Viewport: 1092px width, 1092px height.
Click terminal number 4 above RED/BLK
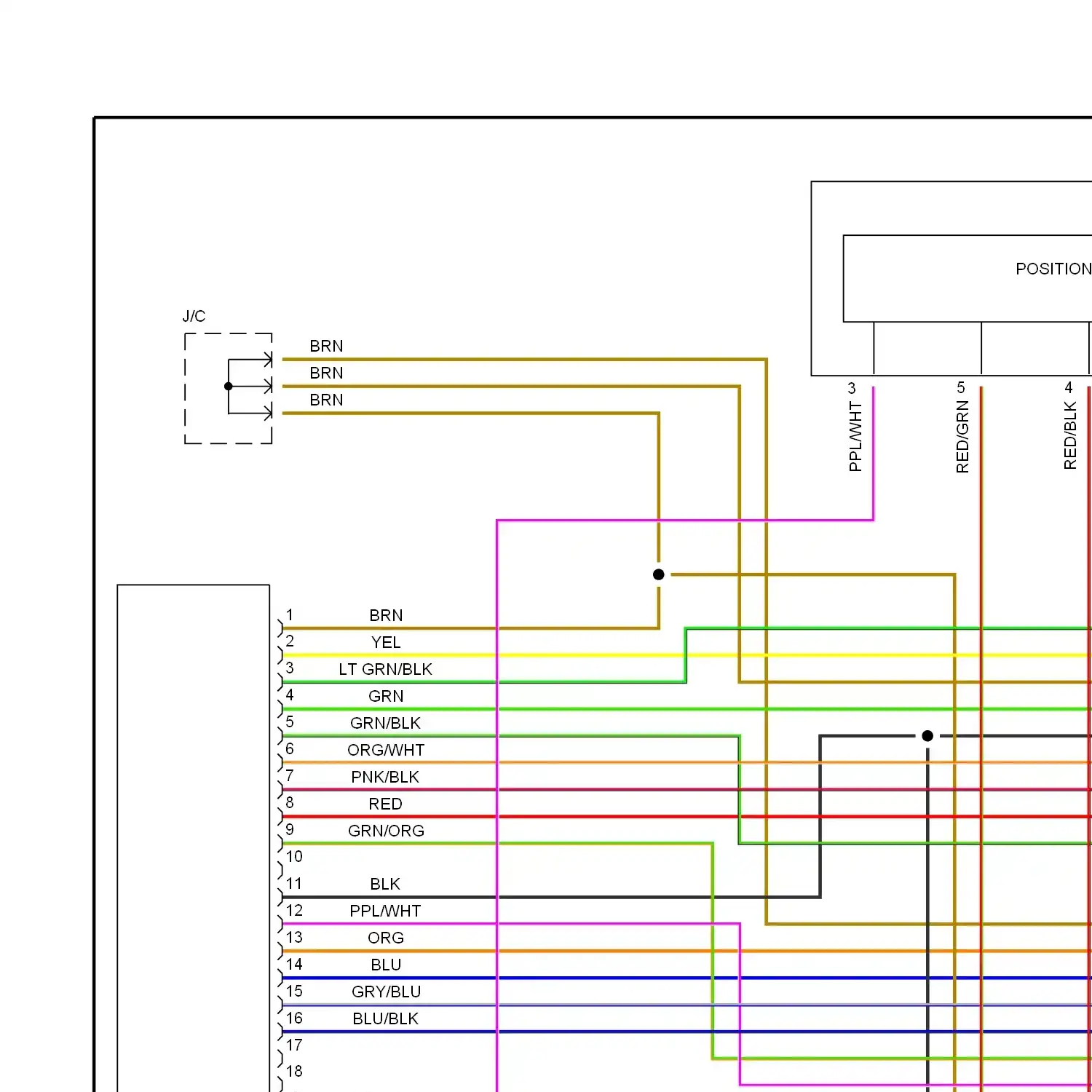coord(1069,387)
